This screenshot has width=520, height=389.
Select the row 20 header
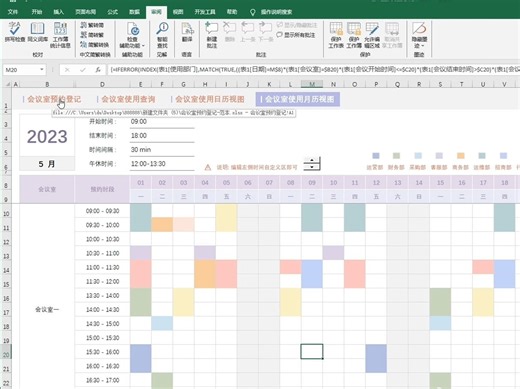(6, 352)
